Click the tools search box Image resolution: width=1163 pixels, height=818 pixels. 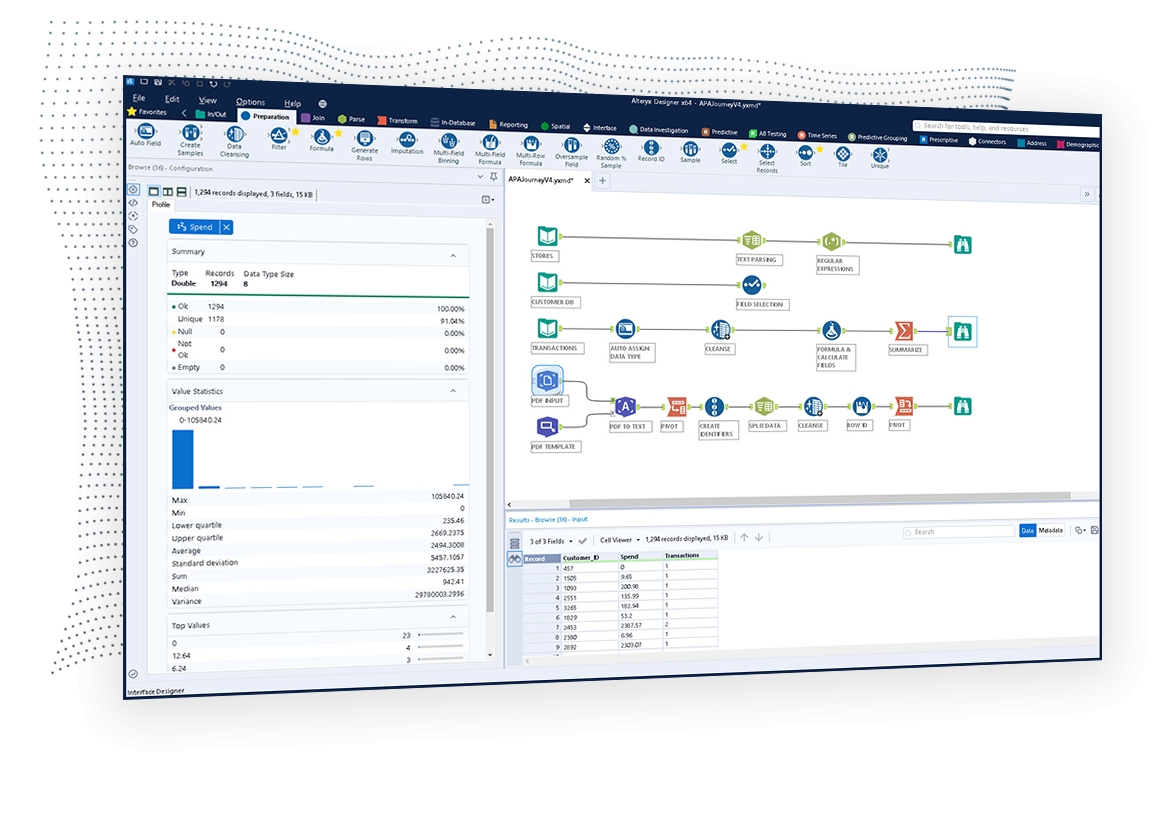[x=1006, y=128]
